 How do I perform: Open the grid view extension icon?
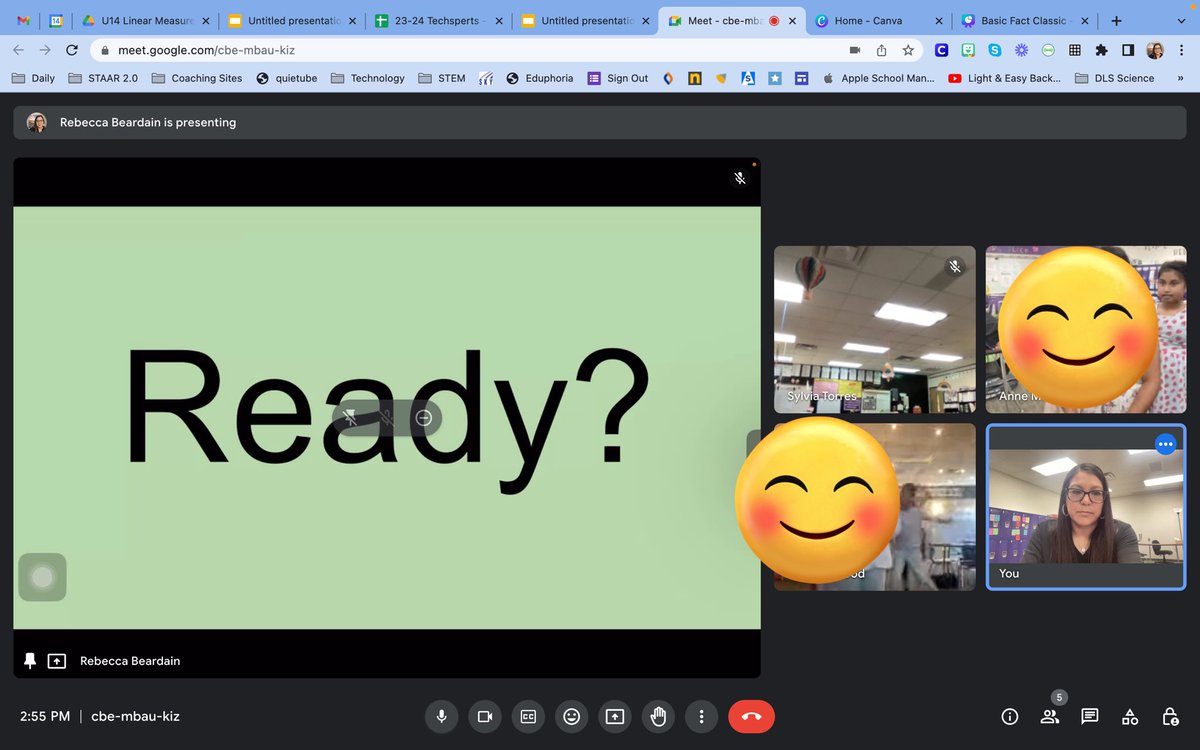1075,50
